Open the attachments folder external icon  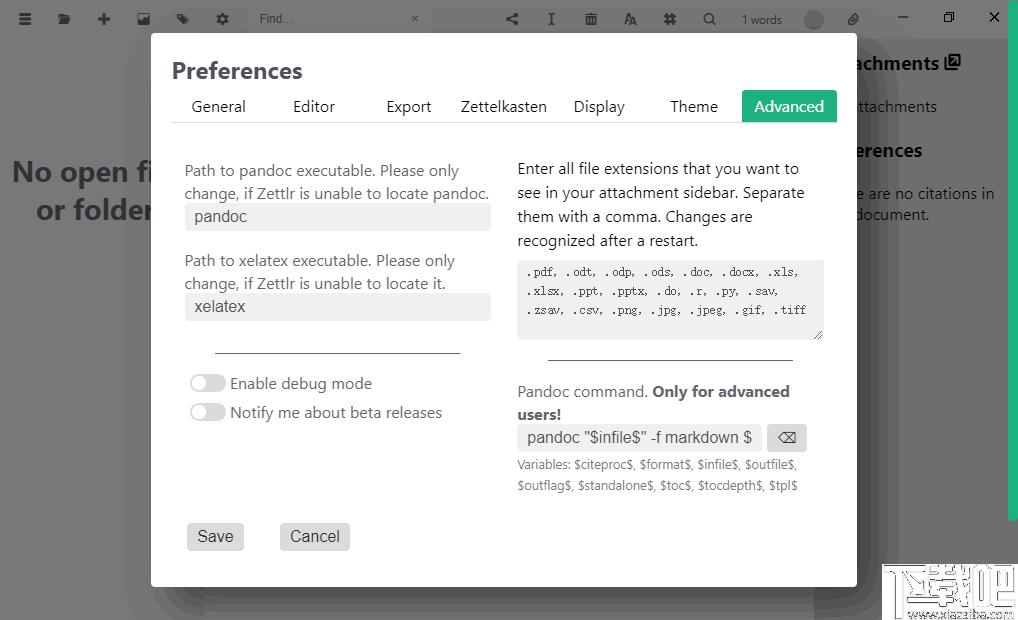pos(952,62)
